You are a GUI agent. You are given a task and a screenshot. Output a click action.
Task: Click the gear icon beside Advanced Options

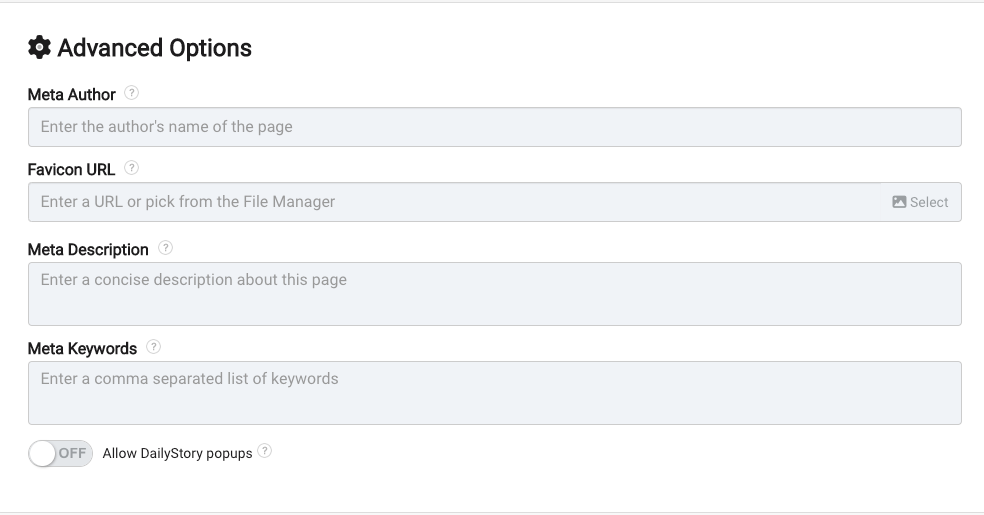tap(39, 48)
